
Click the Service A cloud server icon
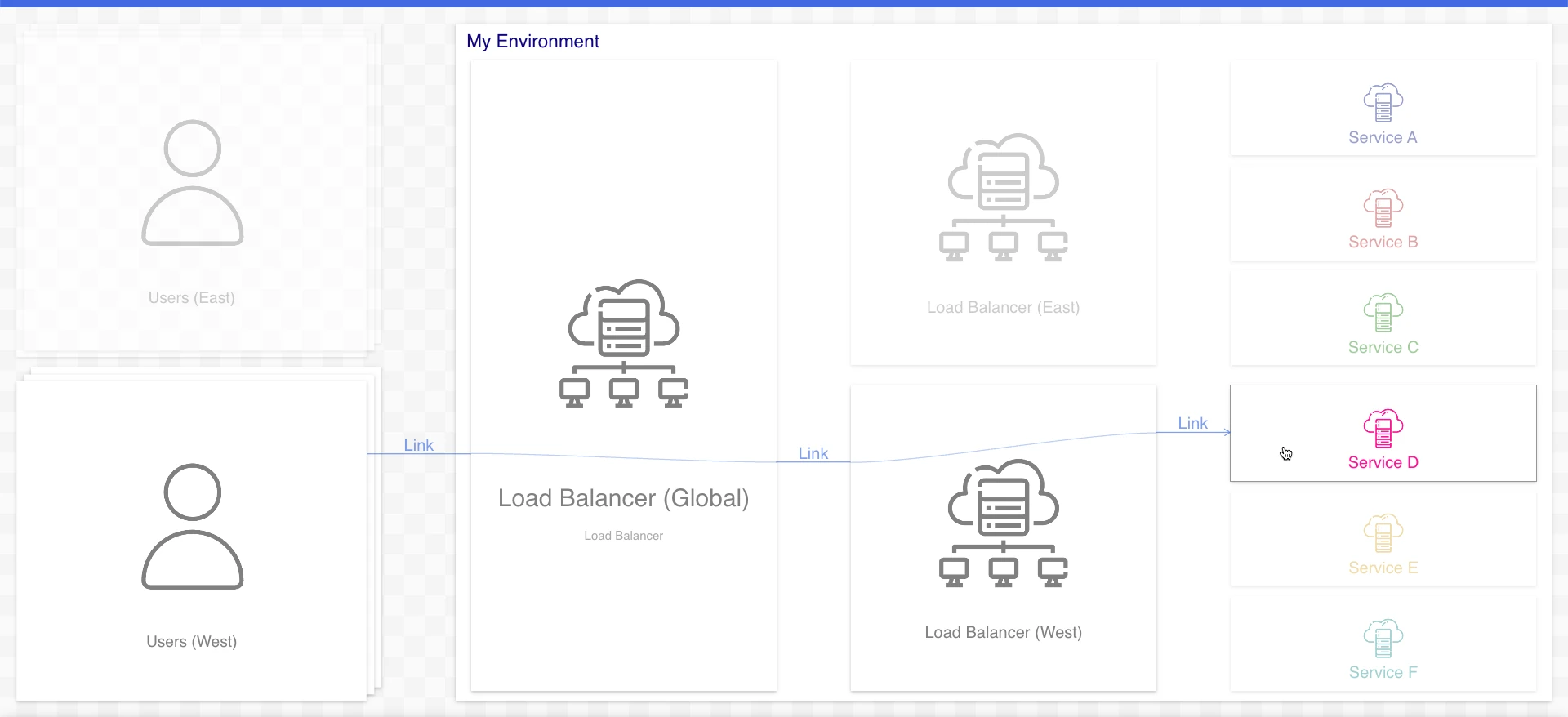1383,103
